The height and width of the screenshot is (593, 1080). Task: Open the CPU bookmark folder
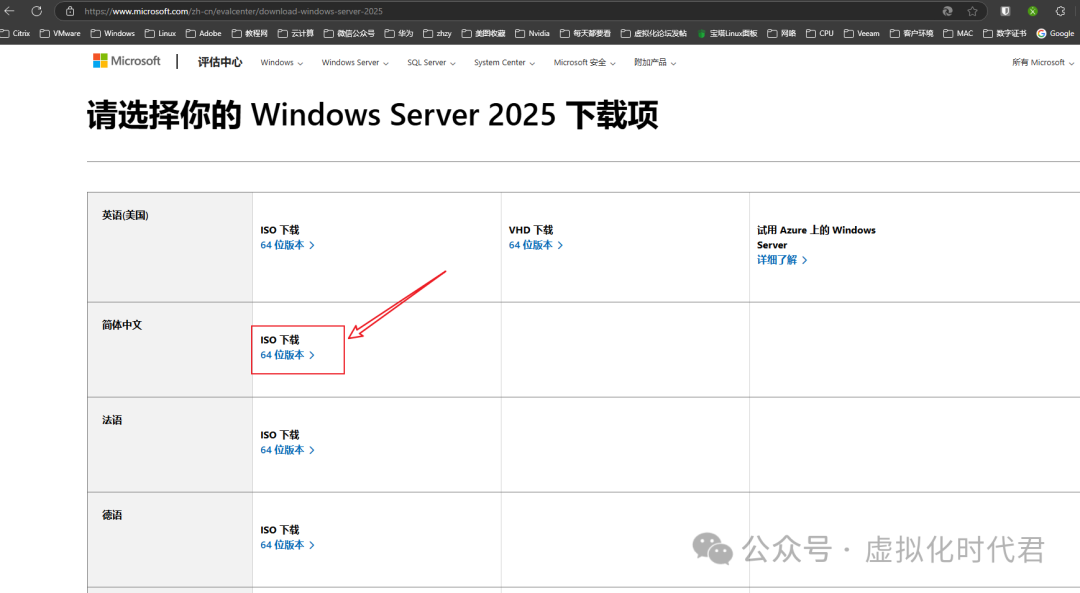pyautogui.click(x=820, y=33)
